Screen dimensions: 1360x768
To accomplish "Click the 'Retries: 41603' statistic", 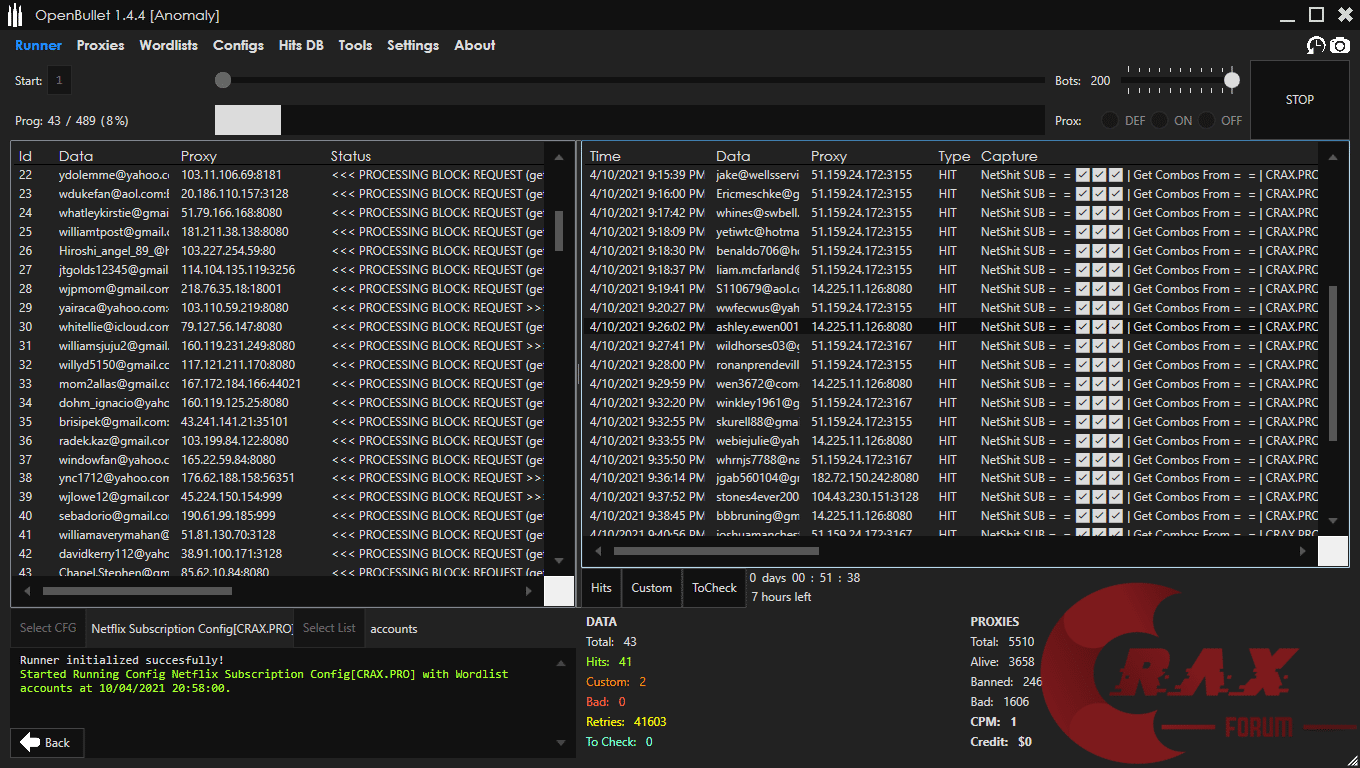I will [x=626, y=722].
